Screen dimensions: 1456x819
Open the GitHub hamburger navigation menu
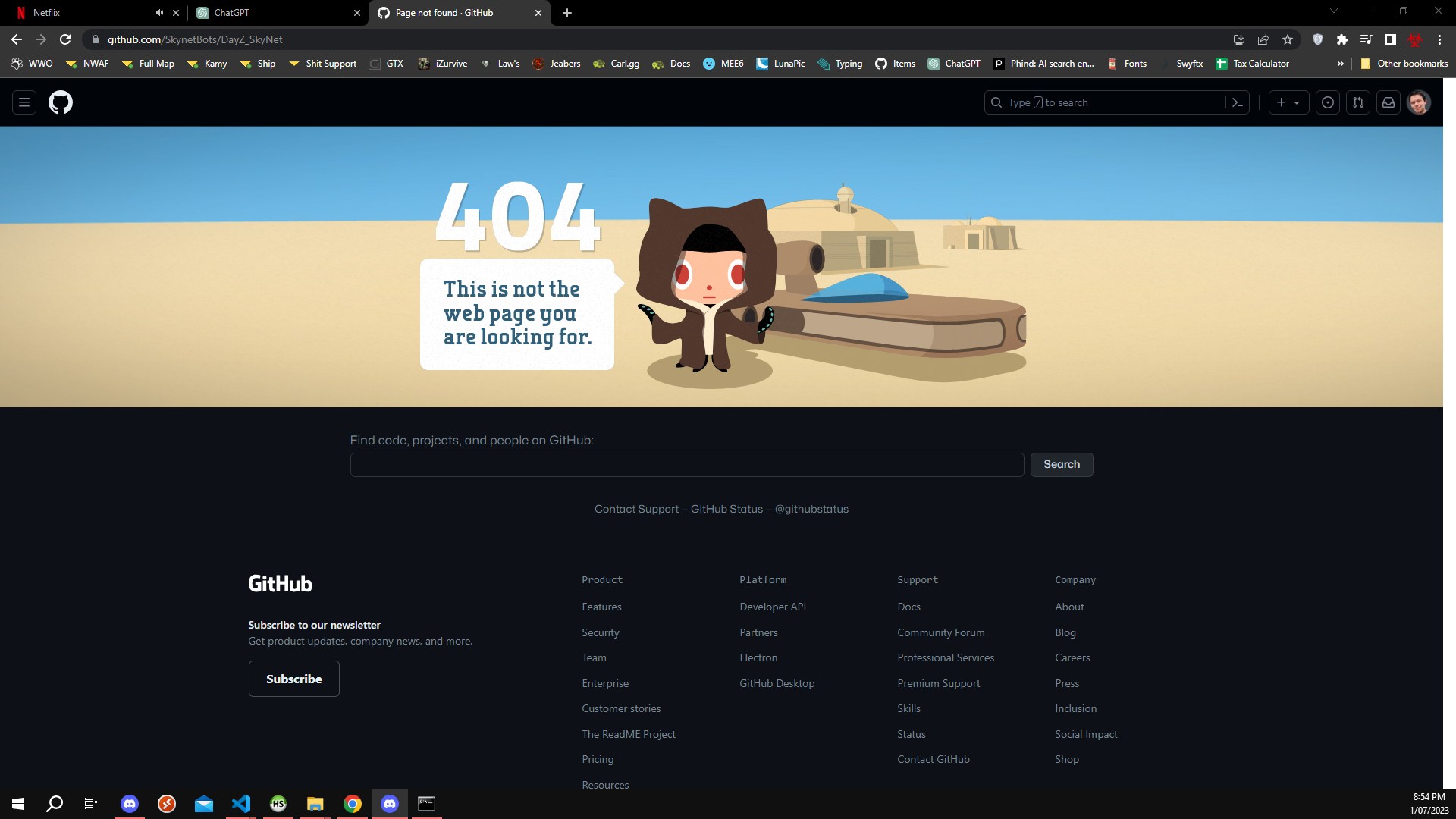tap(24, 102)
